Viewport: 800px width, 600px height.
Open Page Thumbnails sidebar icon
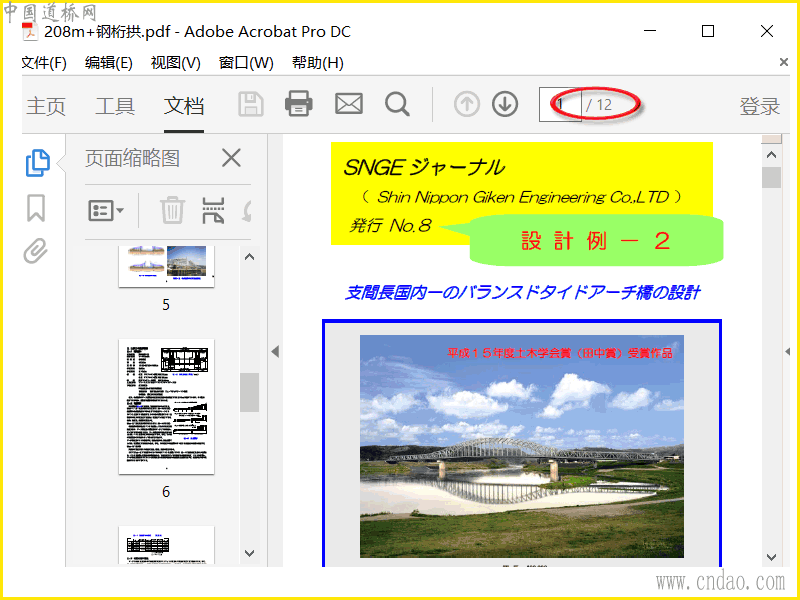[x=37, y=163]
